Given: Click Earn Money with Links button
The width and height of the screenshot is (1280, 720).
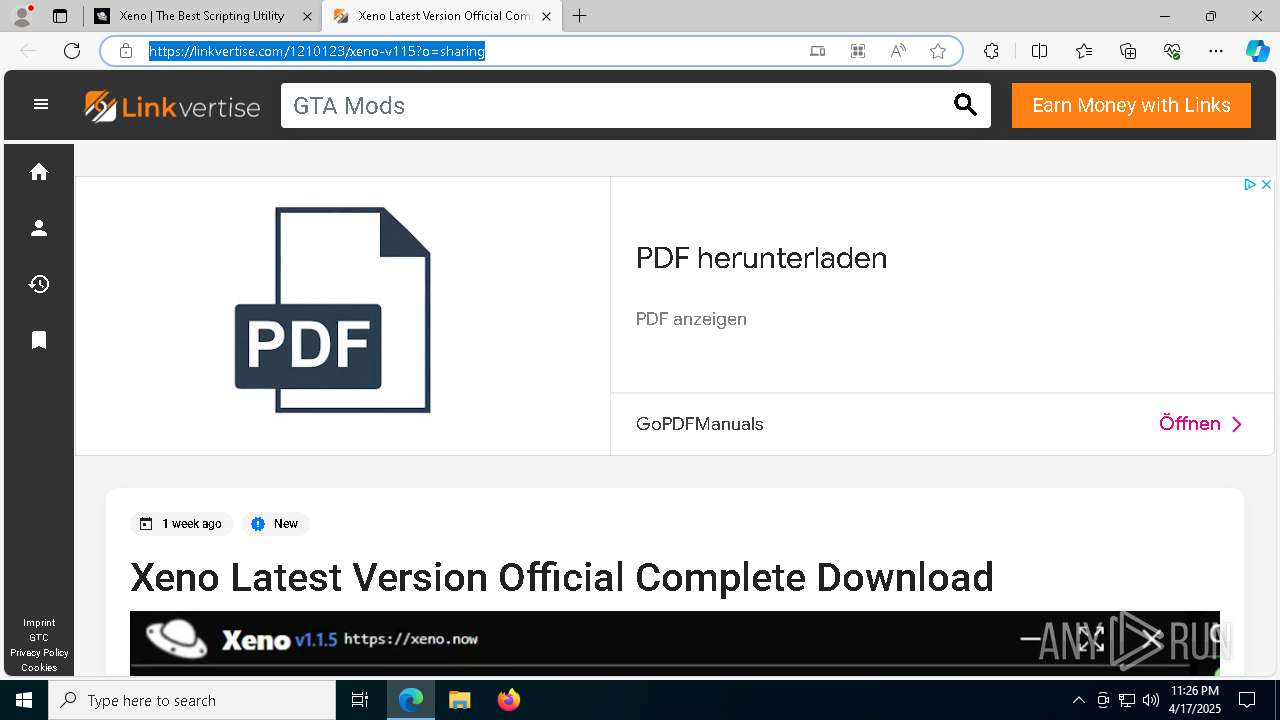Looking at the screenshot, I should click(x=1131, y=105).
